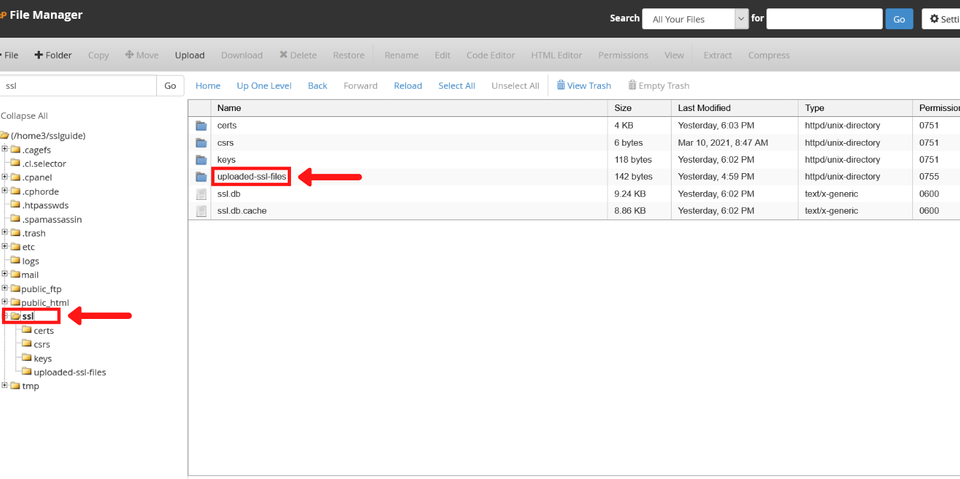Open the certs folder icon in file list

click(x=201, y=126)
